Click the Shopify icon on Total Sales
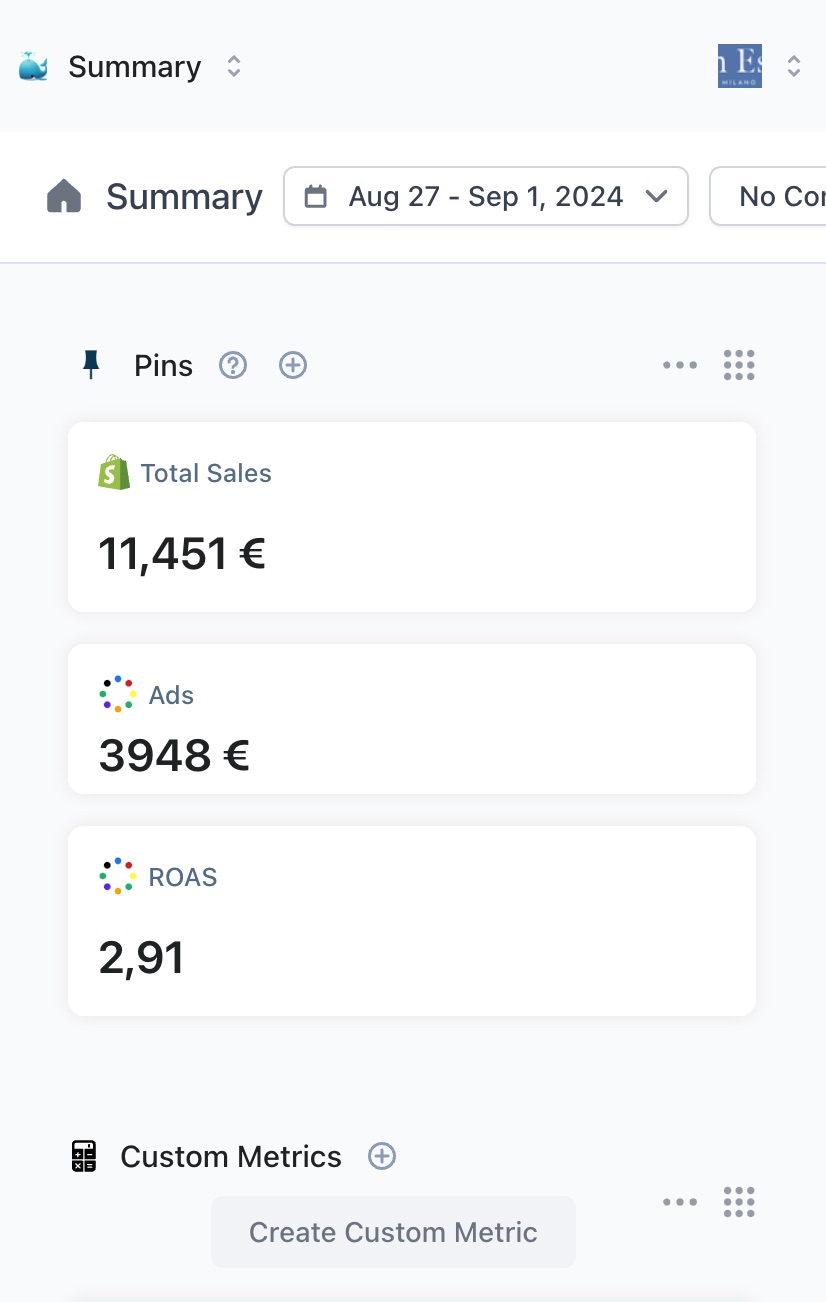This screenshot has width=826, height=1302. tap(114, 472)
